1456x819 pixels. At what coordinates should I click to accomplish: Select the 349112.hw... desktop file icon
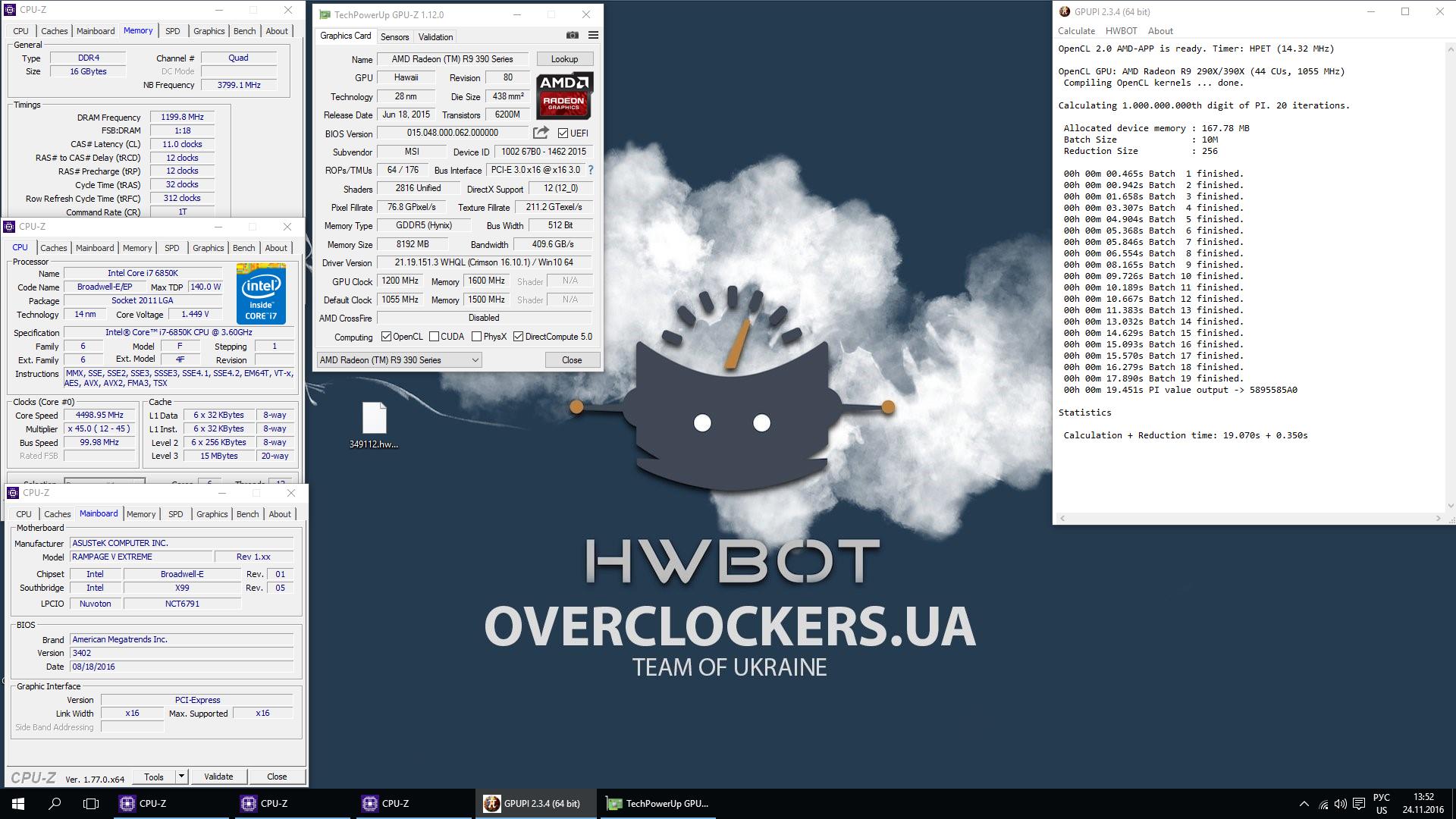point(374,425)
